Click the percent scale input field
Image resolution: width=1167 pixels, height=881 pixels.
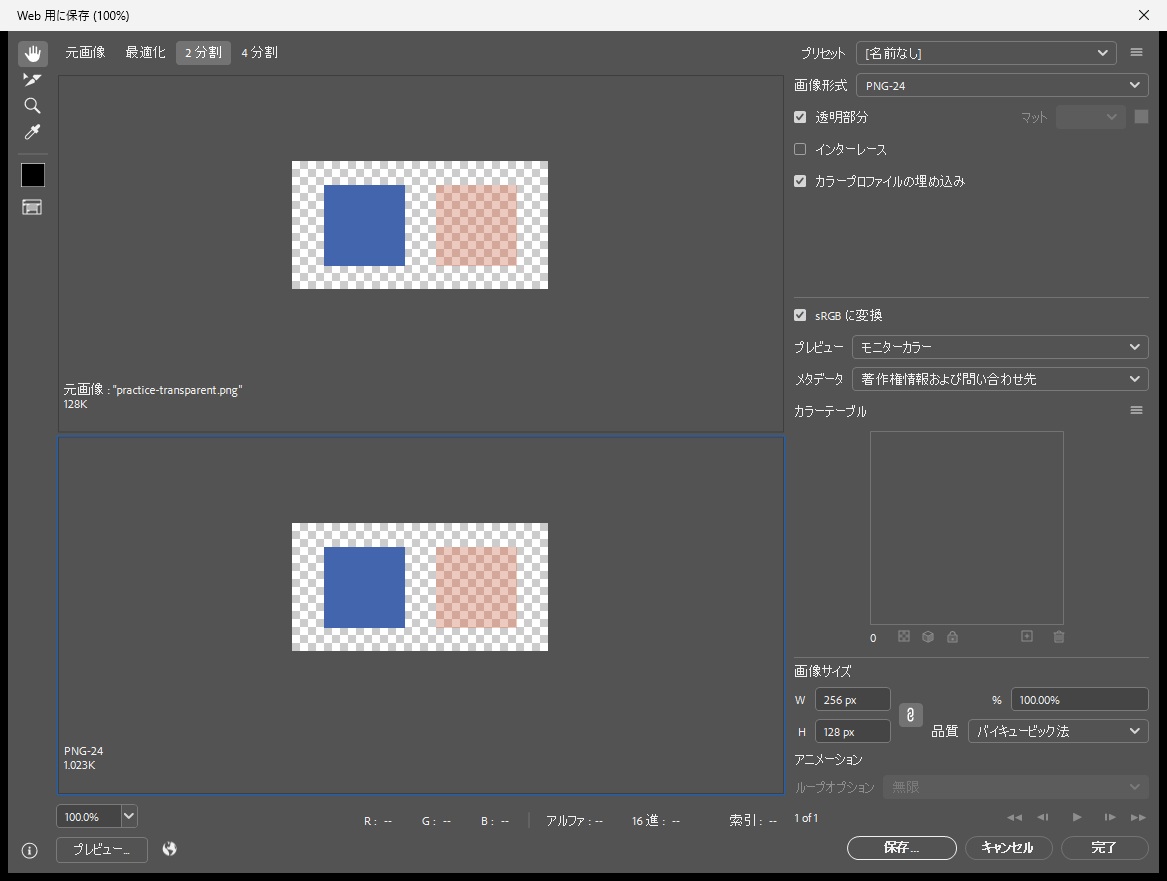click(1079, 699)
